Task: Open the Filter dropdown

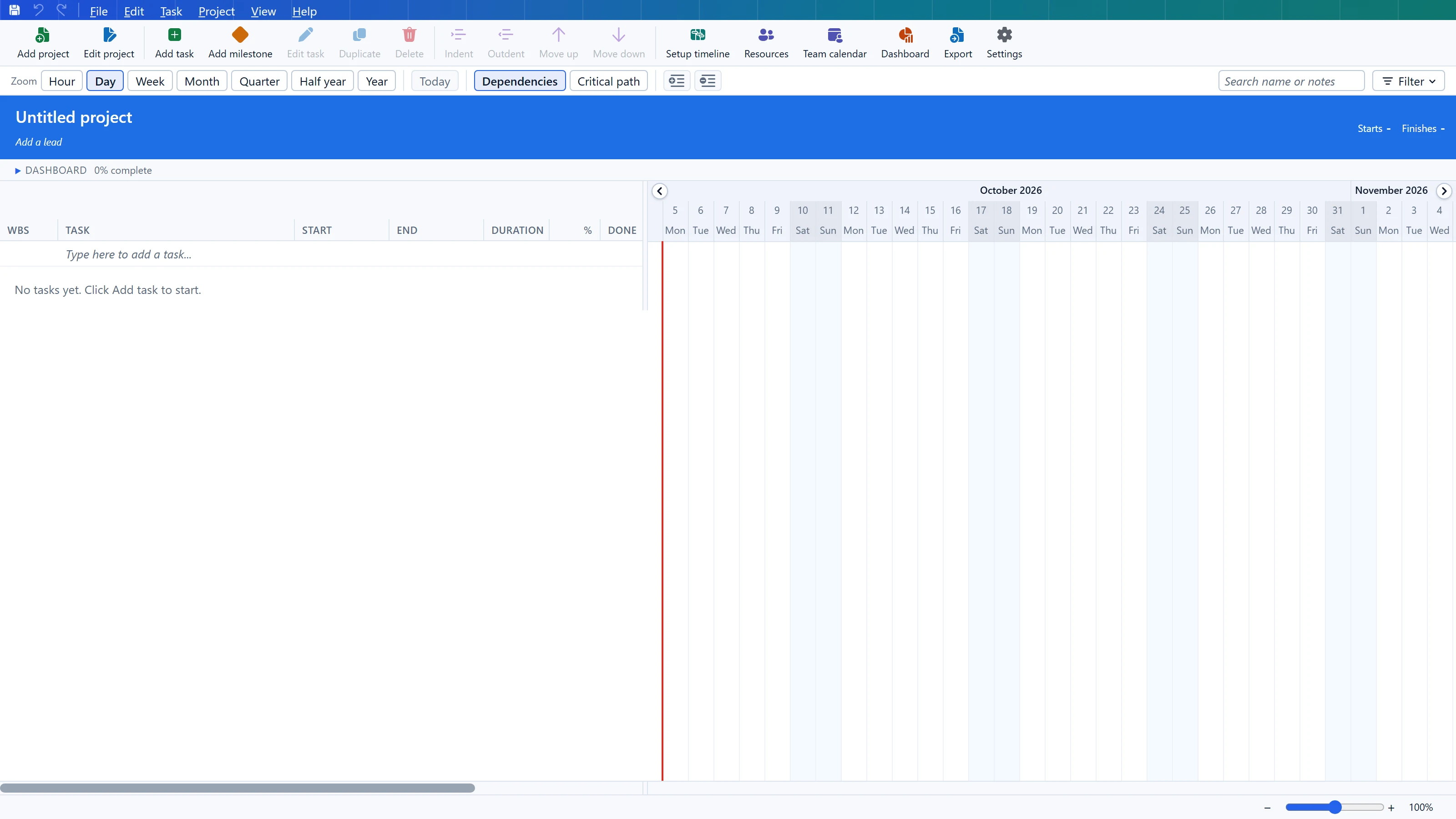Action: 1409,81
